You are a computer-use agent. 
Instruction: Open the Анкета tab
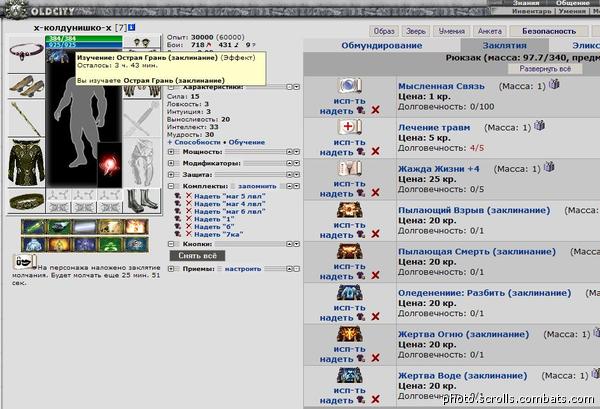(x=490, y=31)
